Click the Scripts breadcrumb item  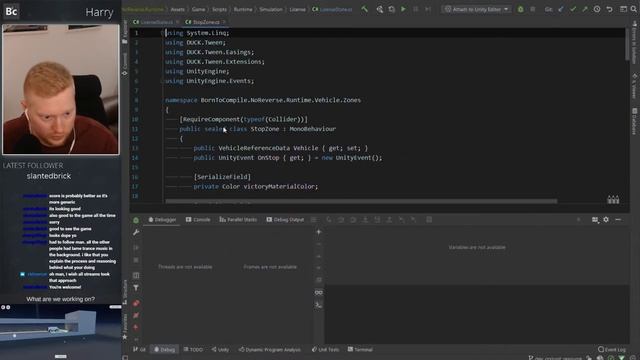click(x=219, y=9)
